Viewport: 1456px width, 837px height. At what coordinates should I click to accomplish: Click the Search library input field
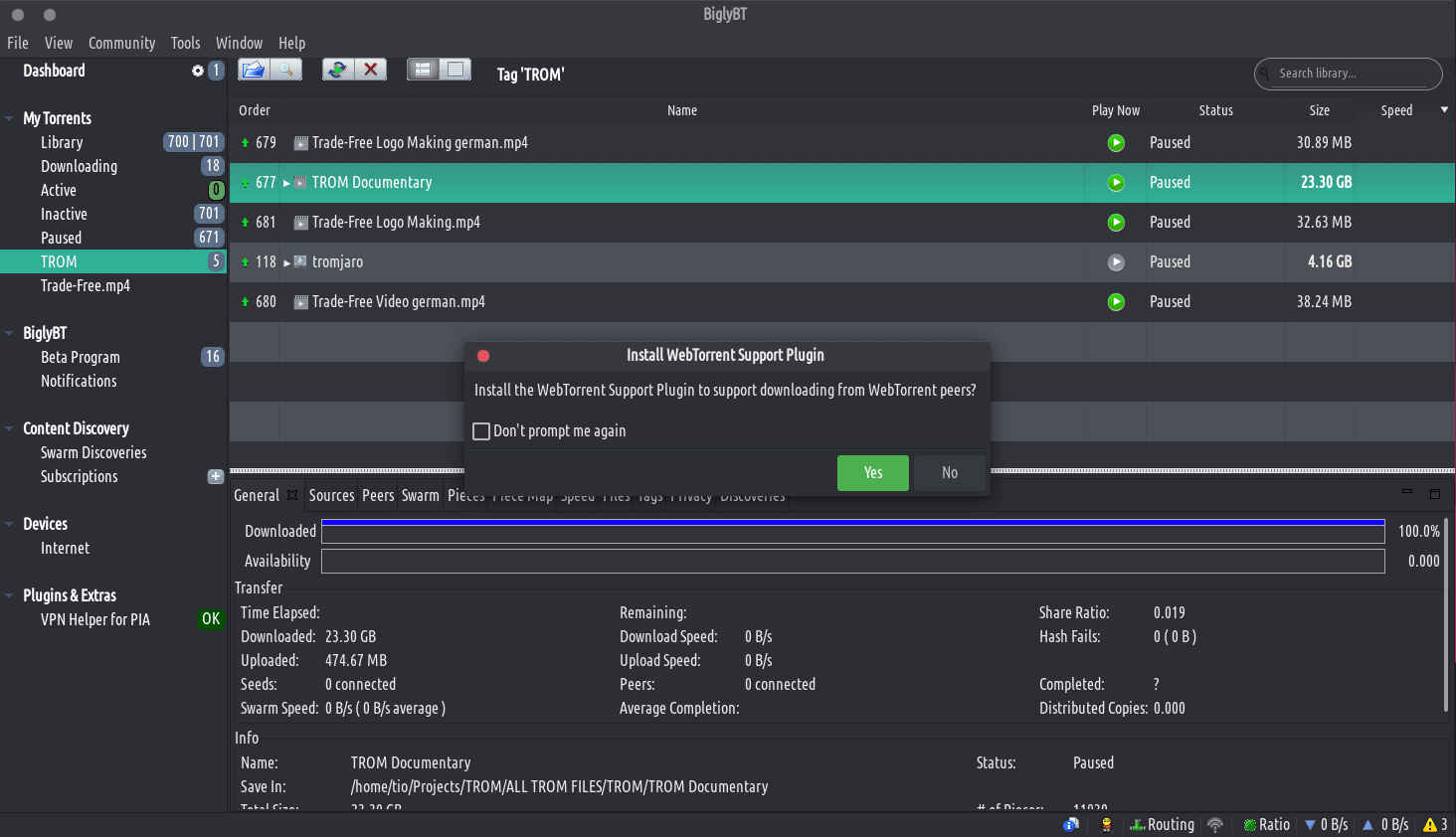pos(1349,74)
